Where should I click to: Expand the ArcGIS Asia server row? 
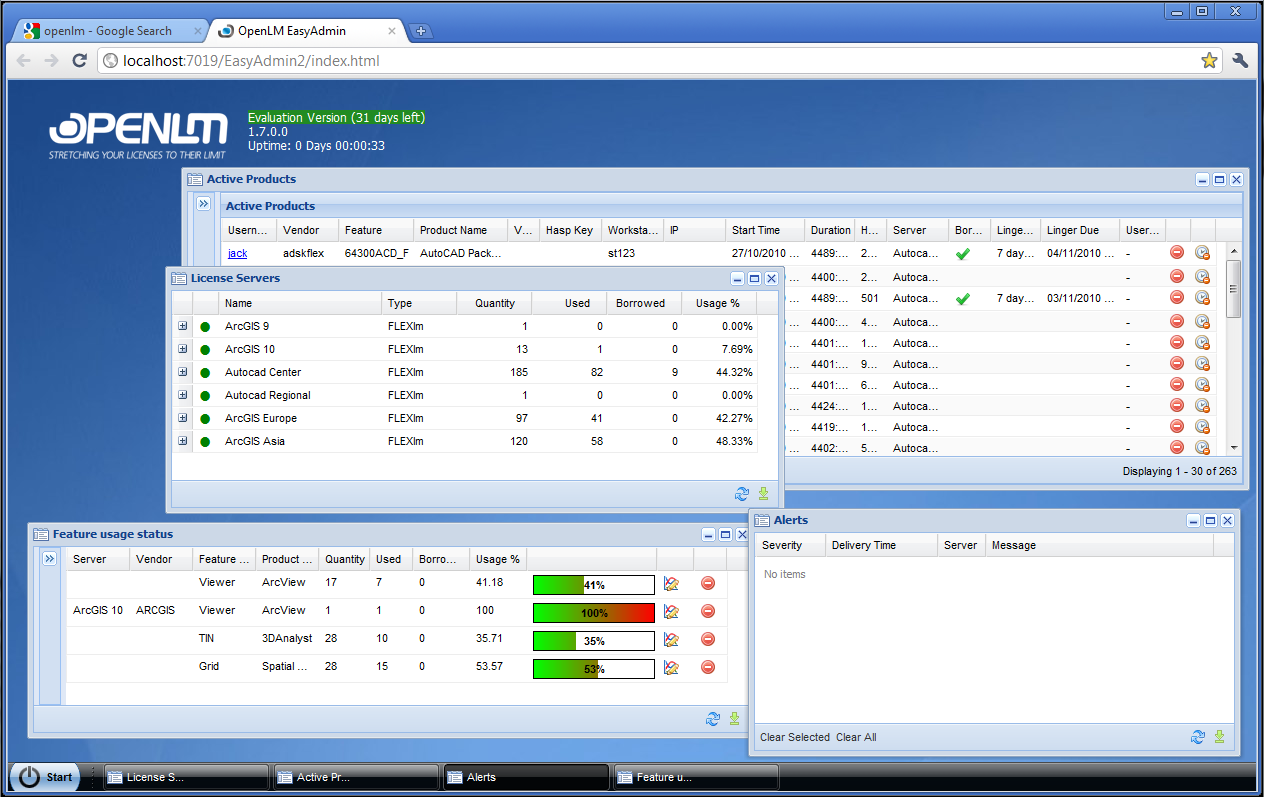click(x=182, y=441)
